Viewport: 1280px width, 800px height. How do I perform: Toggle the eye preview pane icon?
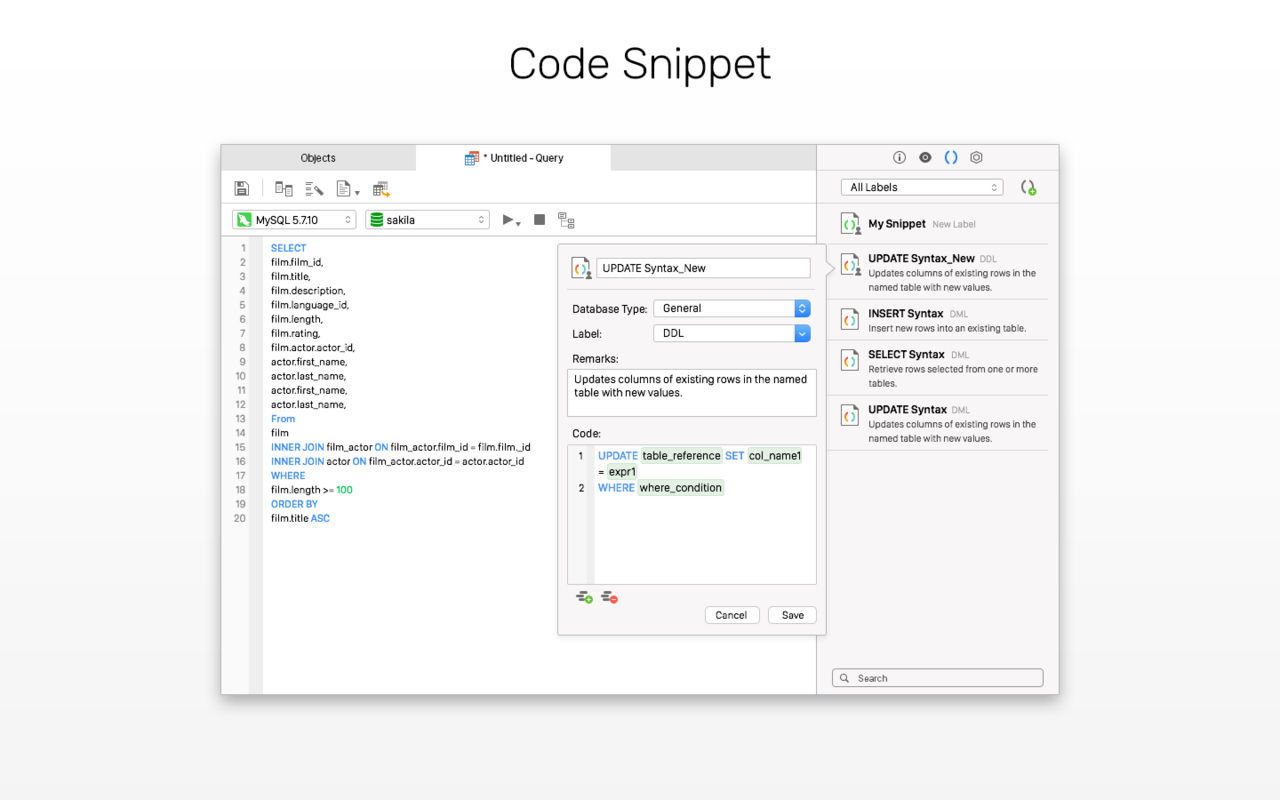click(925, 158)
